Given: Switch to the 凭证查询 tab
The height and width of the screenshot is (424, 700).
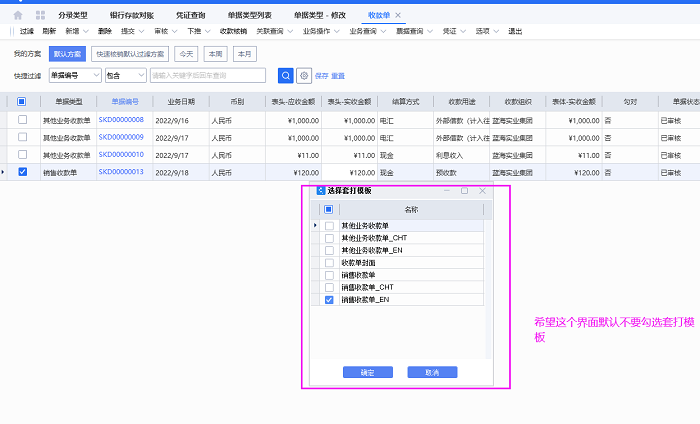Looking at the screenshot, I should (x=188, y=15).
